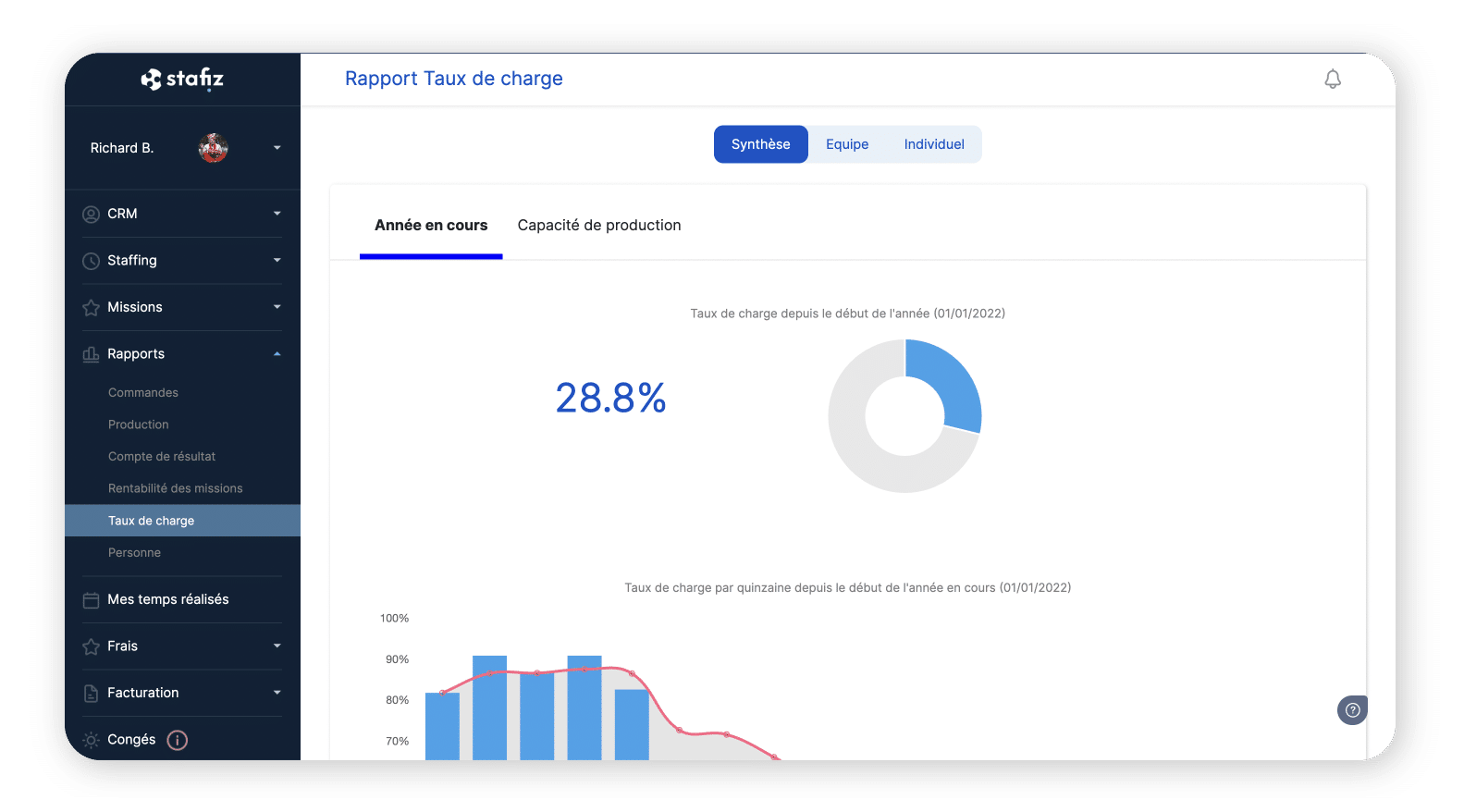Open the Commandes report

pos(143,393)
